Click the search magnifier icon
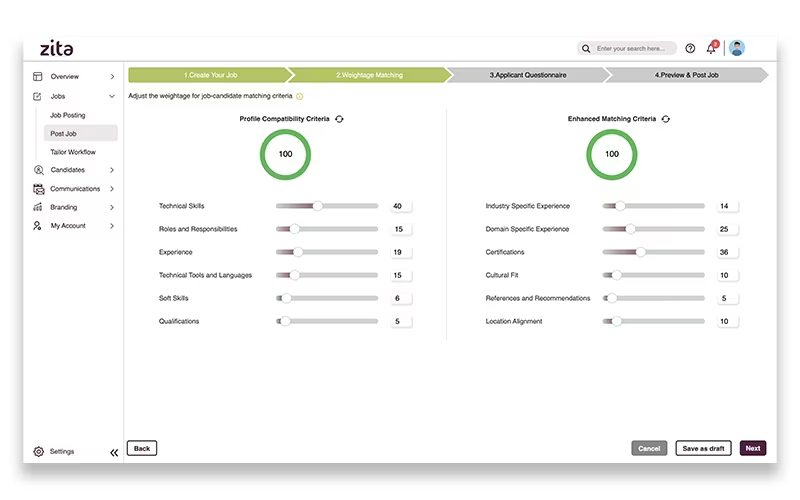 [x=586, y=48]
